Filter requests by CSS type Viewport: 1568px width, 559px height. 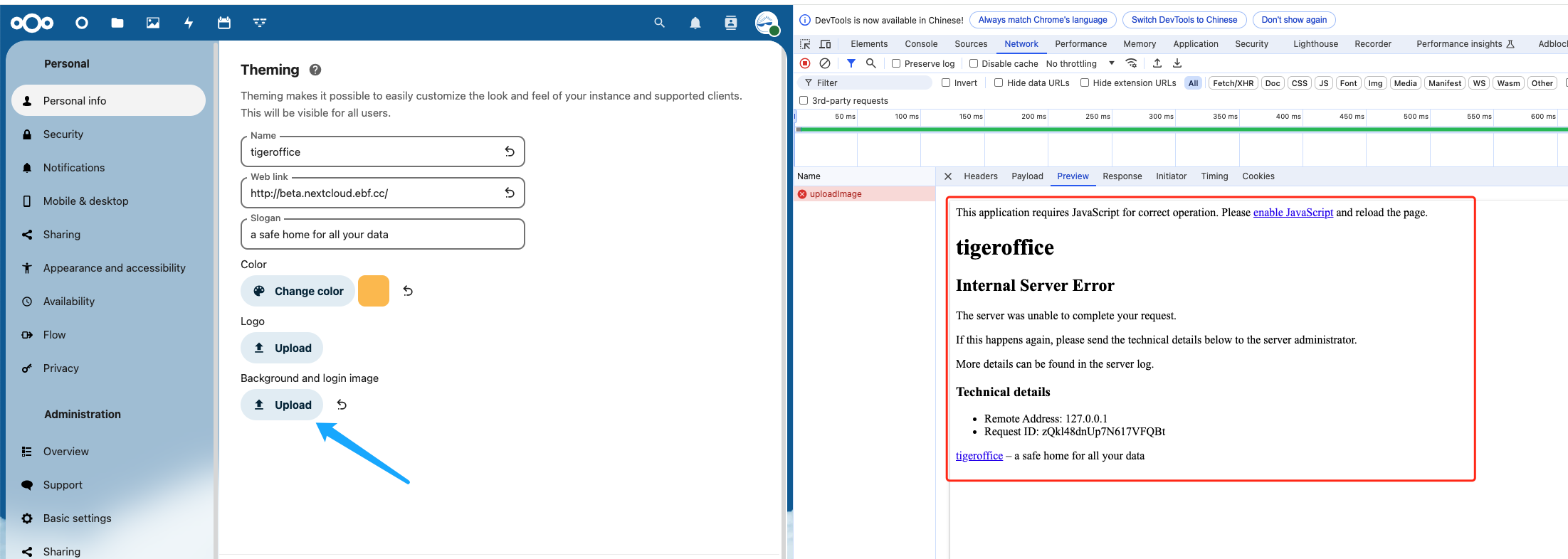tap(1299, 83)
